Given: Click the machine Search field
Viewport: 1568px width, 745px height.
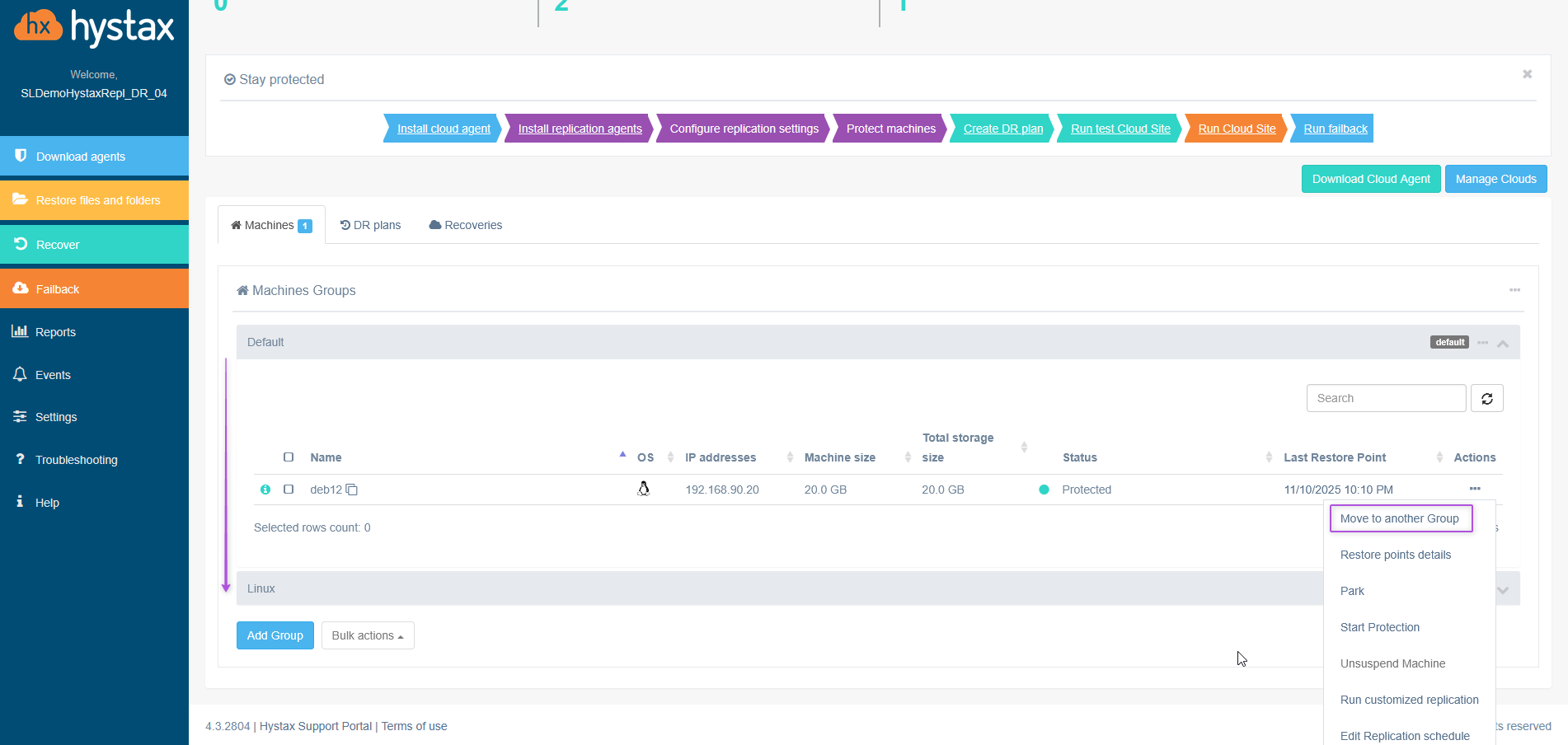Looking at the screenshot, I should coord(1385,398).
